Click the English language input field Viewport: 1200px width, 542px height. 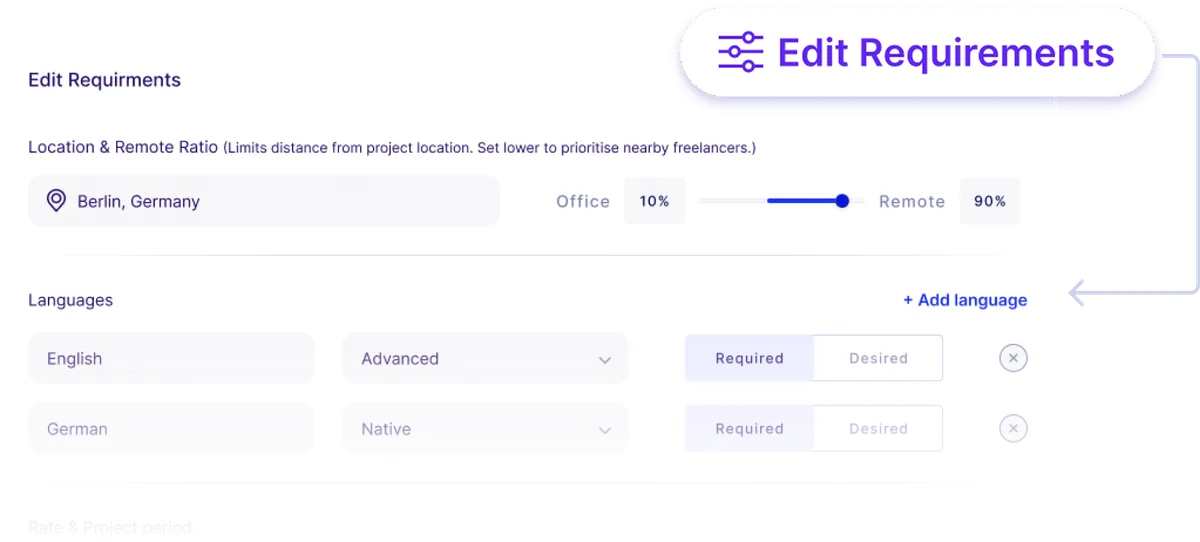171,358
